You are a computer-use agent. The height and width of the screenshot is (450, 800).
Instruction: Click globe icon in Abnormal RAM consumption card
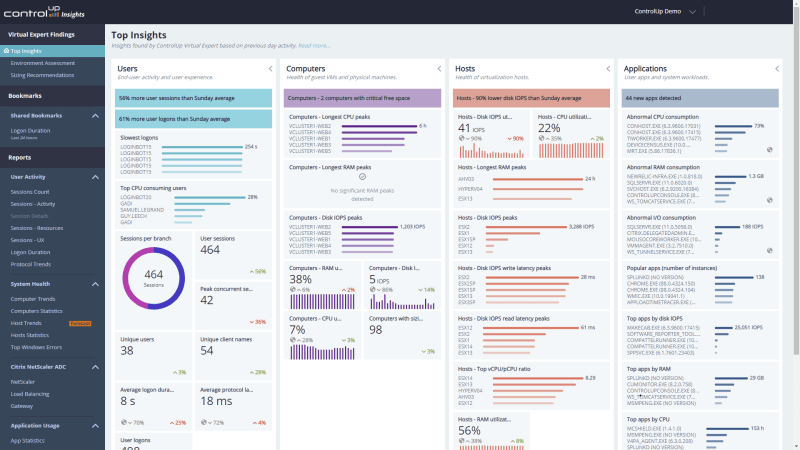pos(769,200)
